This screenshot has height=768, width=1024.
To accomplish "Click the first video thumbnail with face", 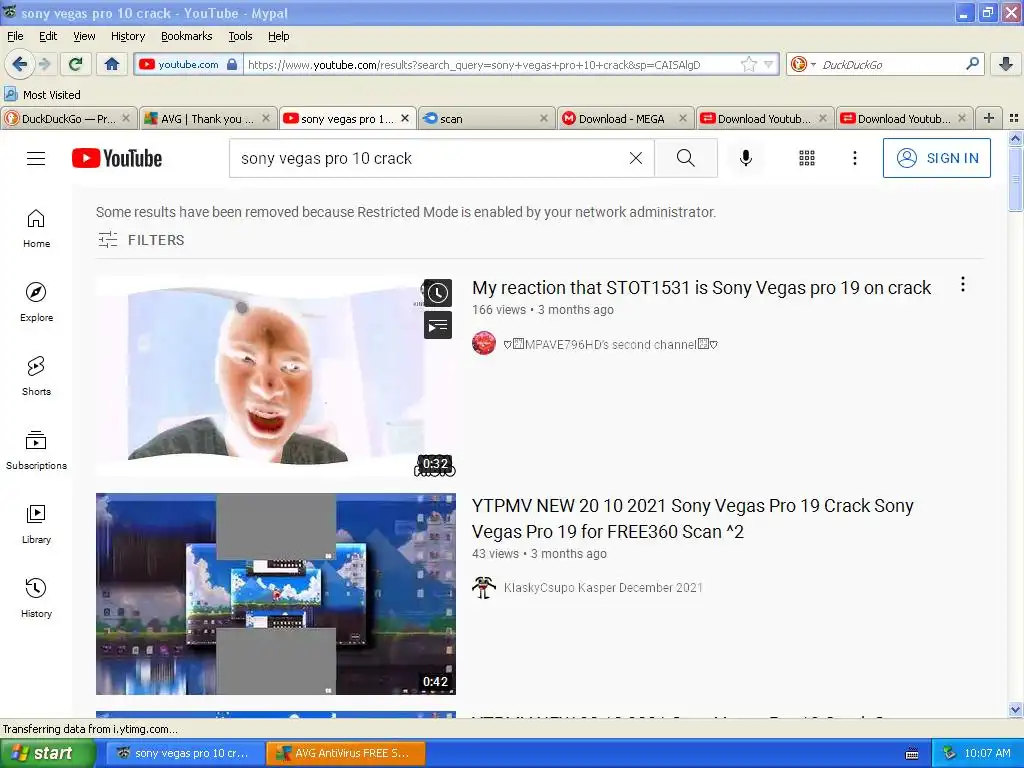I will [275, 376].
